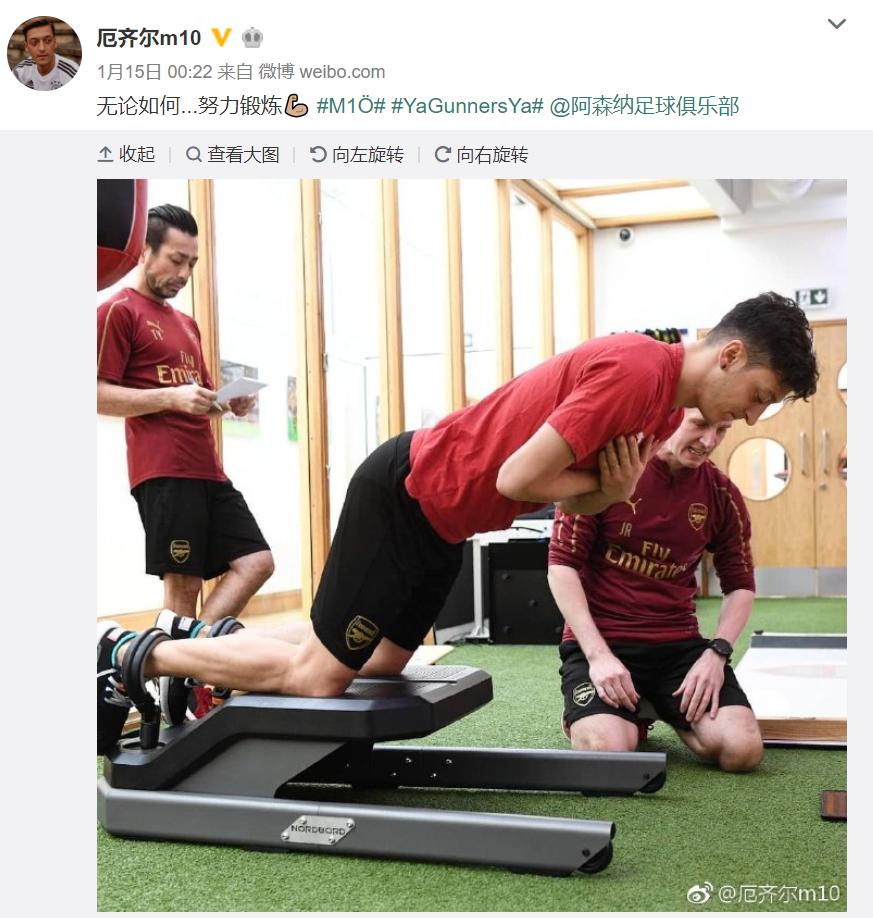Open the 1月15日 00:22 timestamp link
Viewport: 873px width, 918px height.
pyautogui.click(x=155, y=72)
